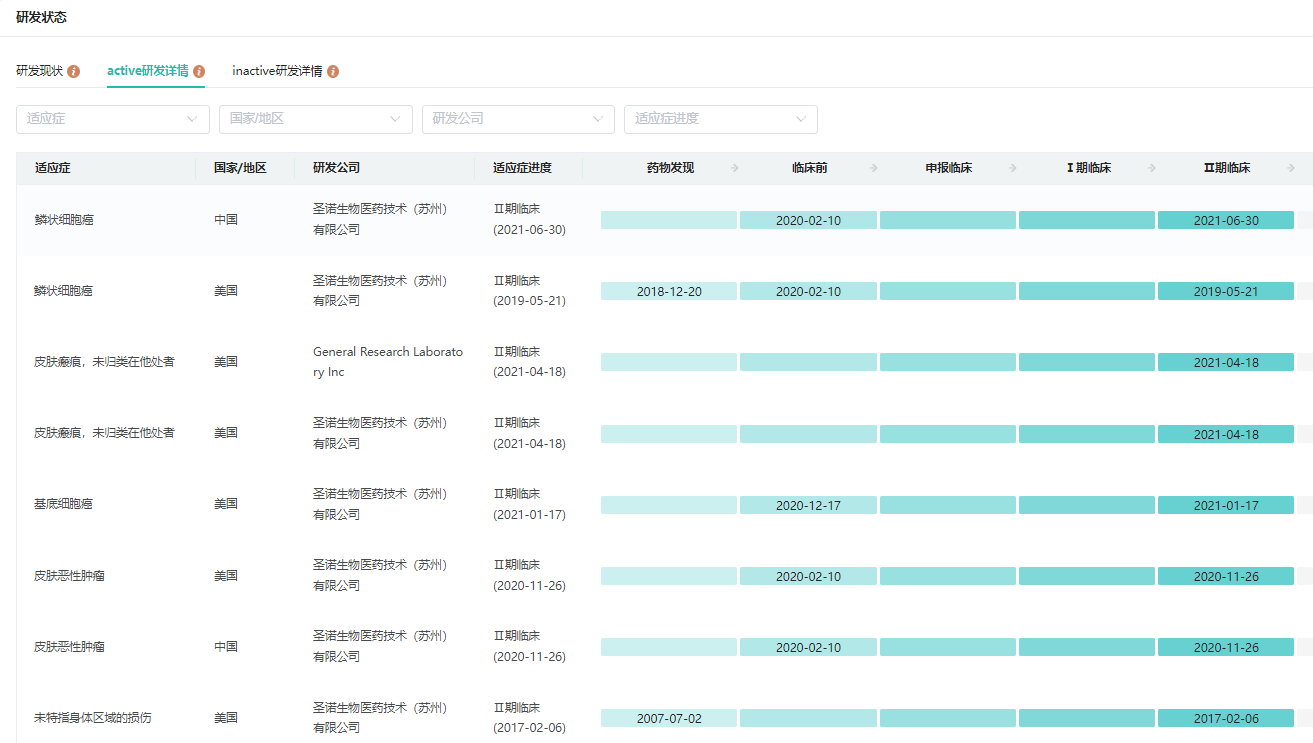Switch to the 研发现状 tab

pyautogui.click(x=39, y=72)
